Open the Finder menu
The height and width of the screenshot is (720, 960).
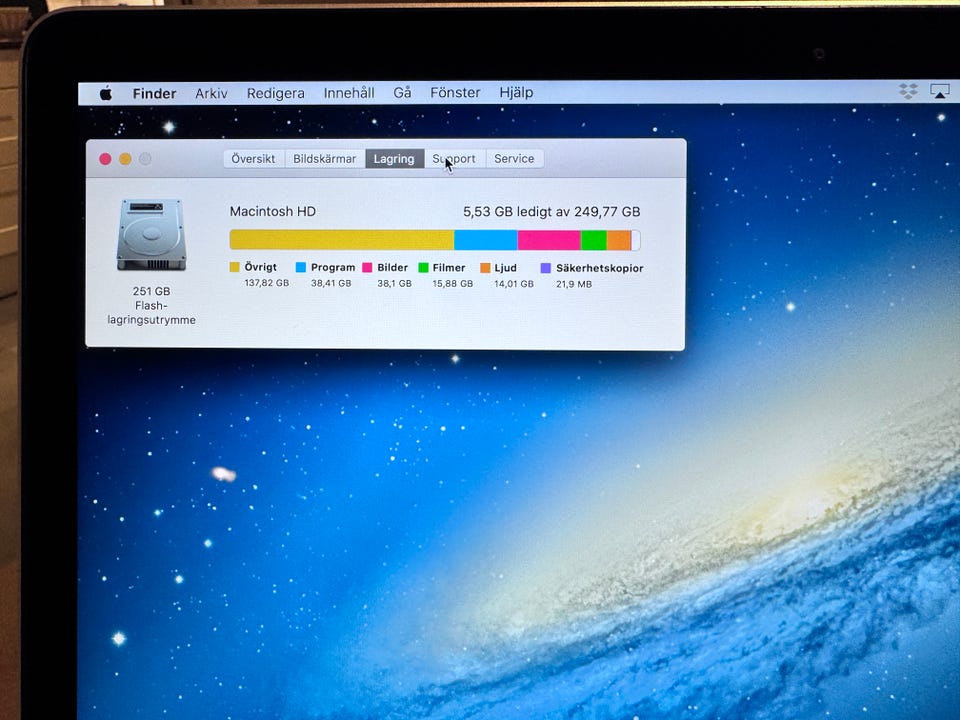coord(154,93)
